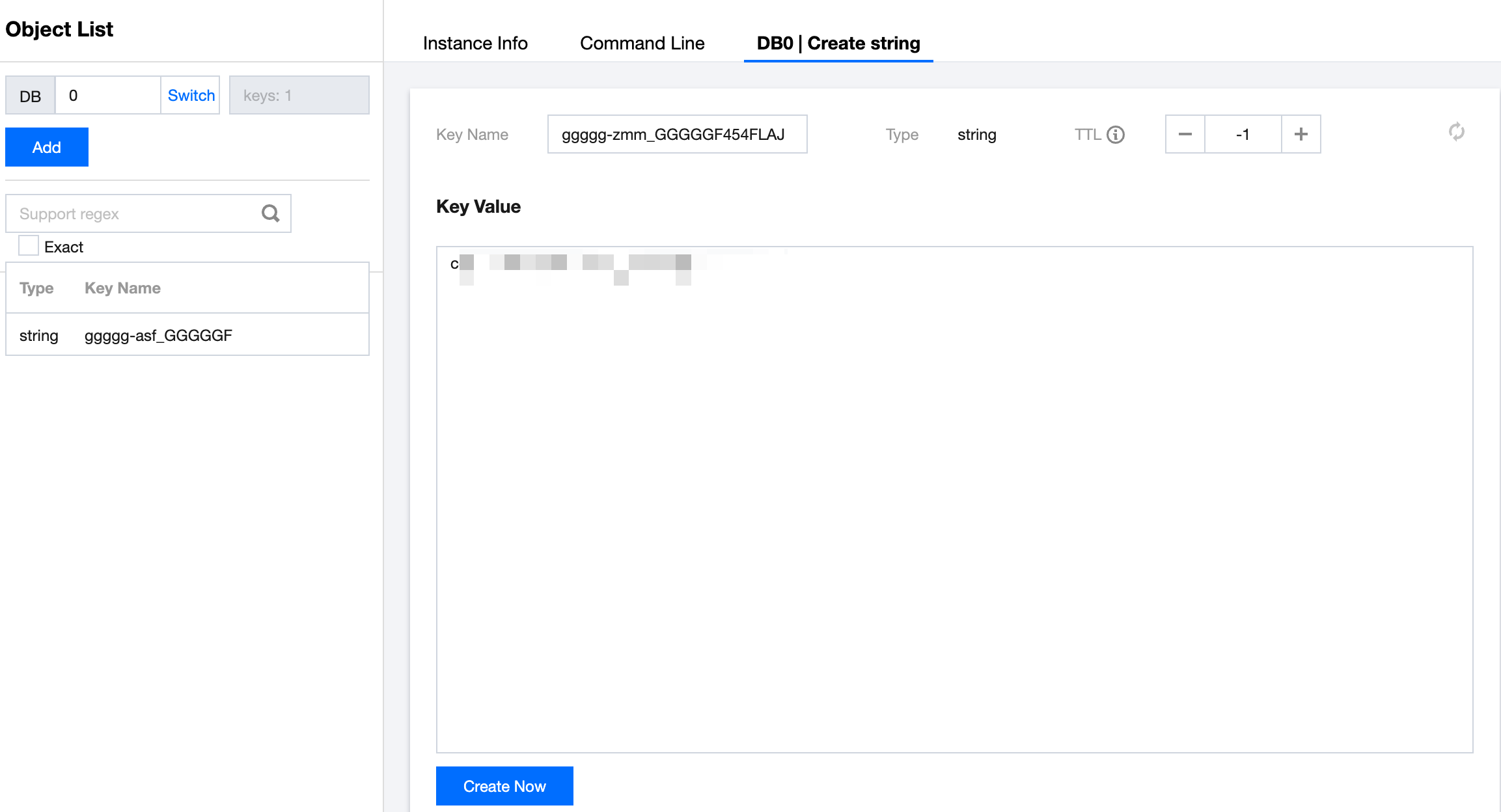Screen dimensions: 1501x812
Task: Click the TTL value field
Action: point(1243,135)
